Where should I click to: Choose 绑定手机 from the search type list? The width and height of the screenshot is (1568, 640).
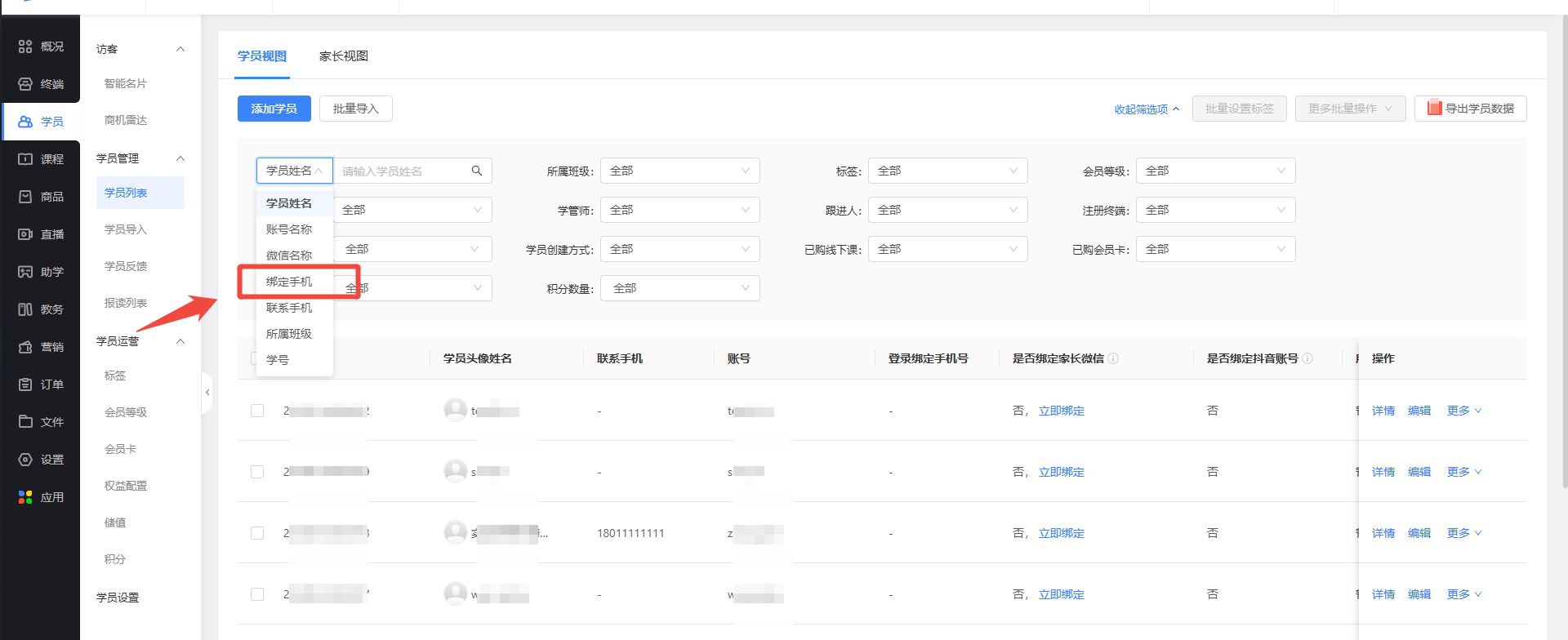click(289, 282)
